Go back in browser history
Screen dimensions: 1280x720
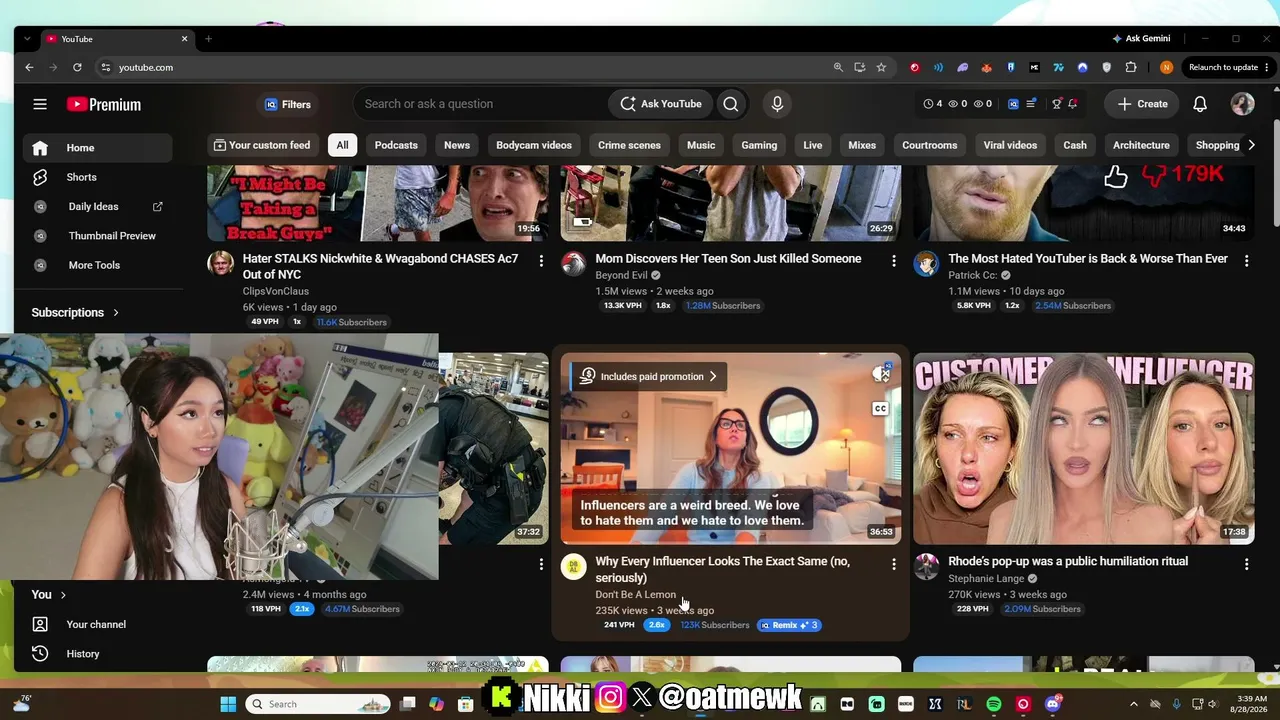[29, 67]
